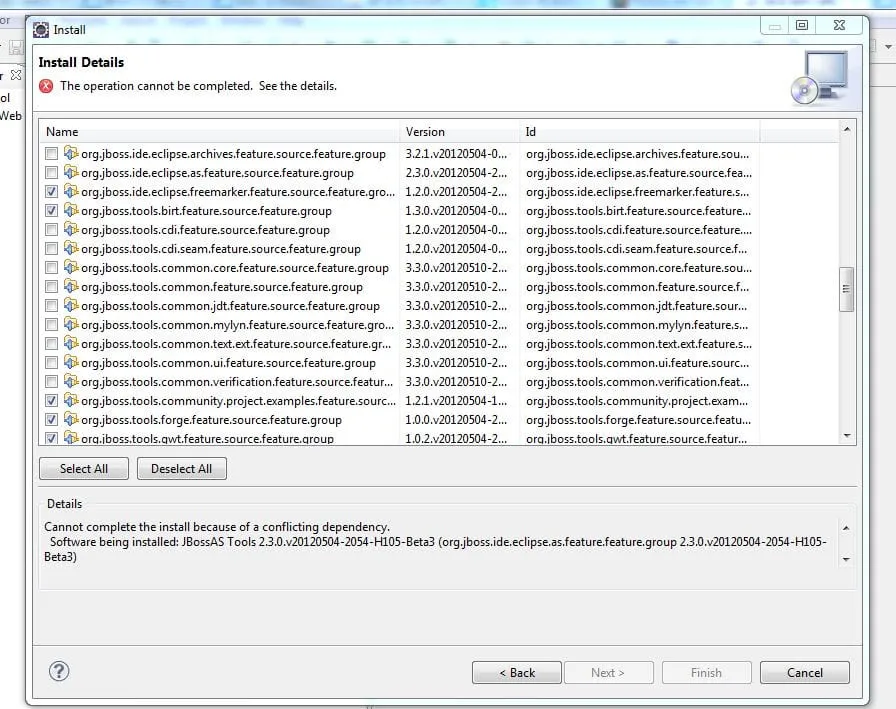Click the eclipse.as.feature.source feature icon
This screenshot has height=709, width=896.
[x=71, y=172]
